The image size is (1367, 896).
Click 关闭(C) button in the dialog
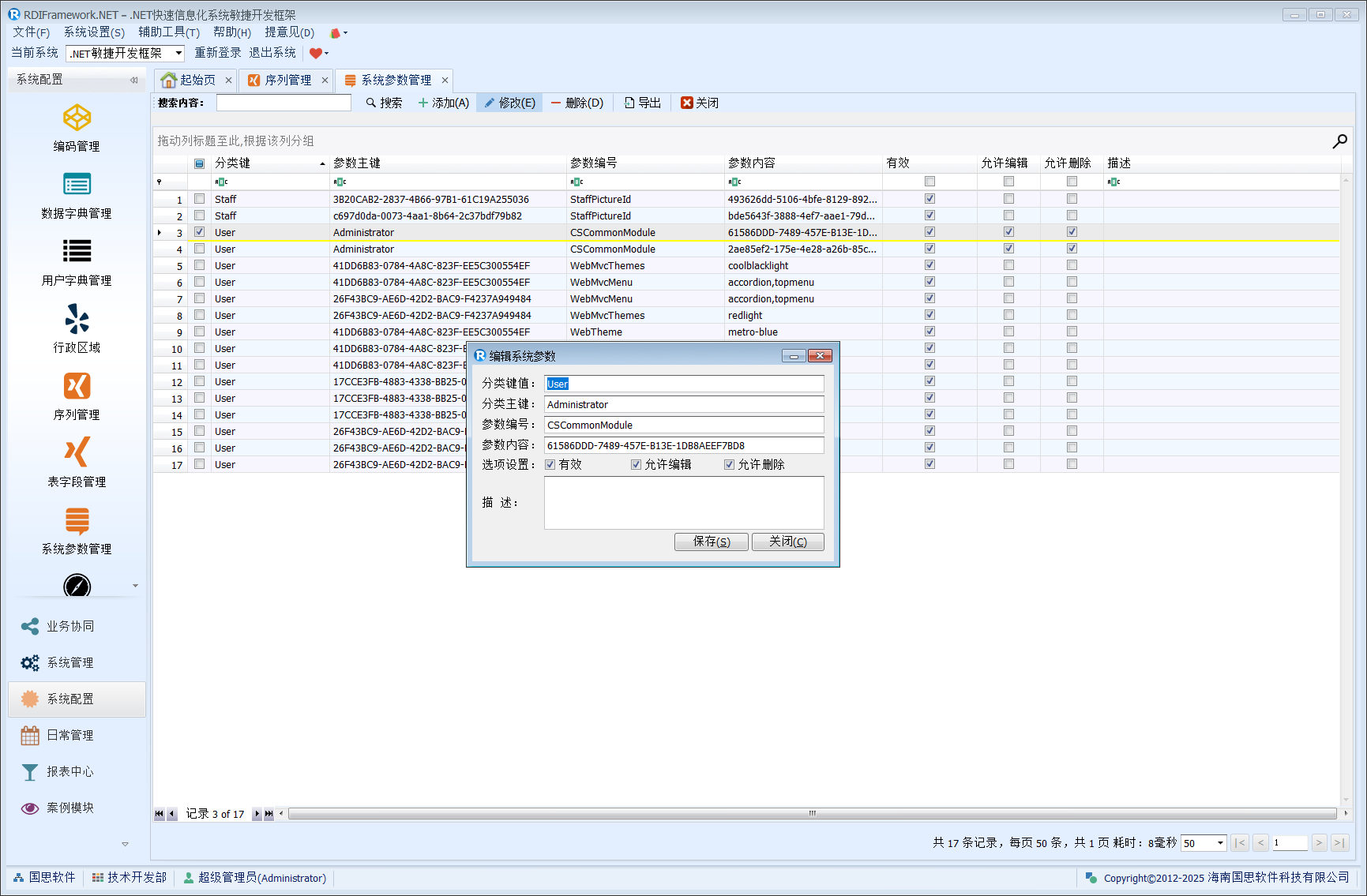coord(787,542)
